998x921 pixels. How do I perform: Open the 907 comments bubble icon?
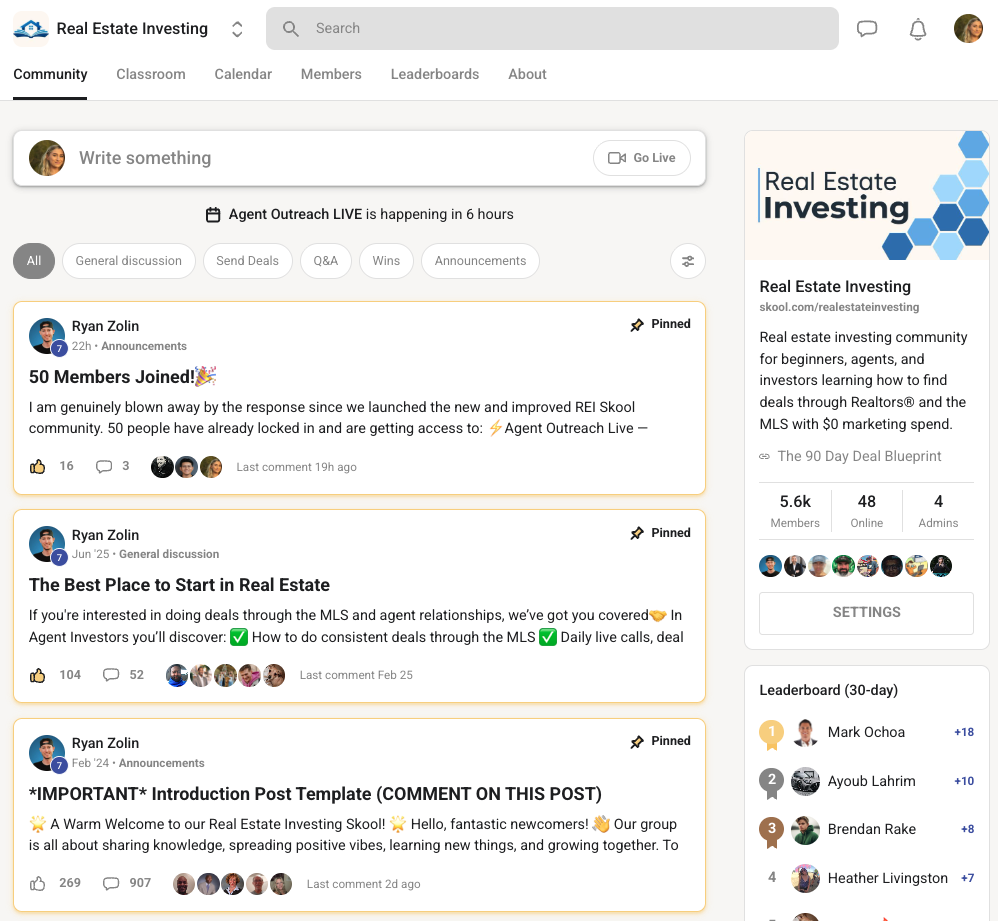click(x=111, y=883)
